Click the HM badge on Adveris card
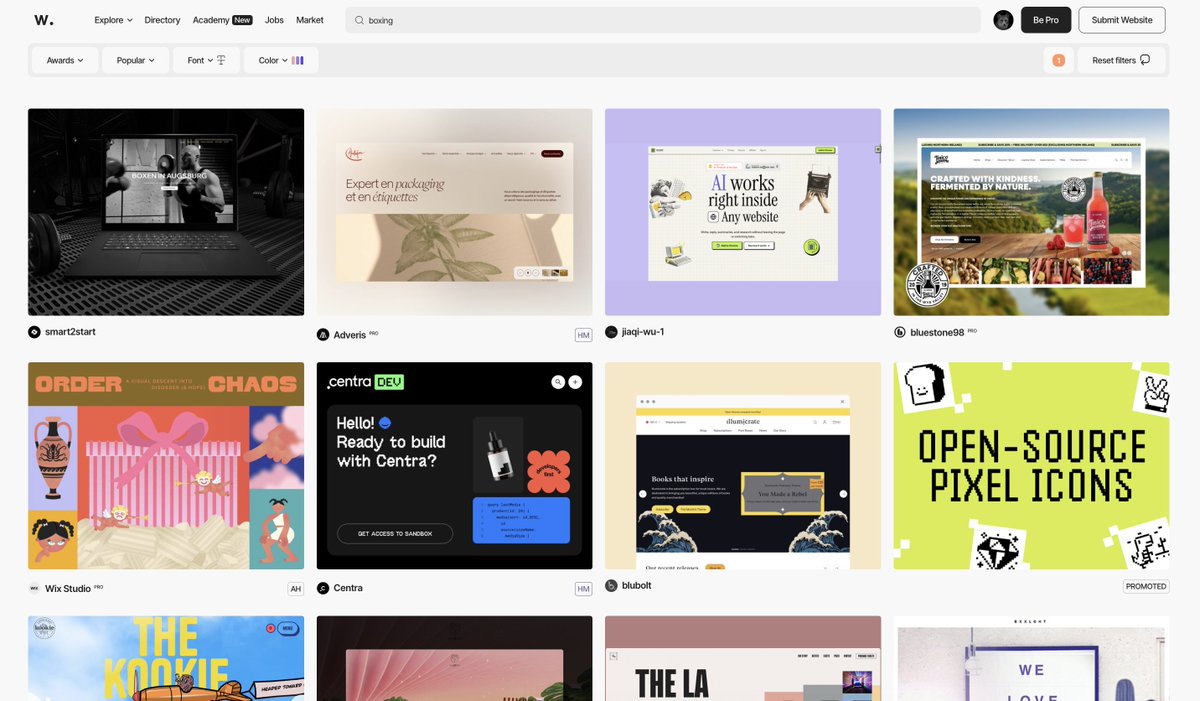The image size is (1200, 701). coord(584,335)
